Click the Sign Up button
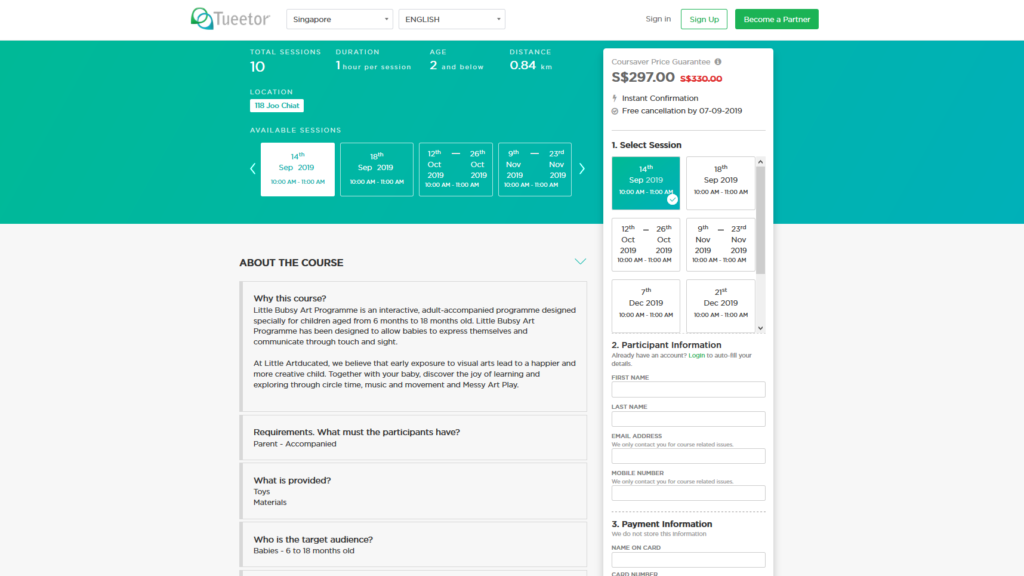This screenshot has height=576, width=1024. [x=704, y=19]
